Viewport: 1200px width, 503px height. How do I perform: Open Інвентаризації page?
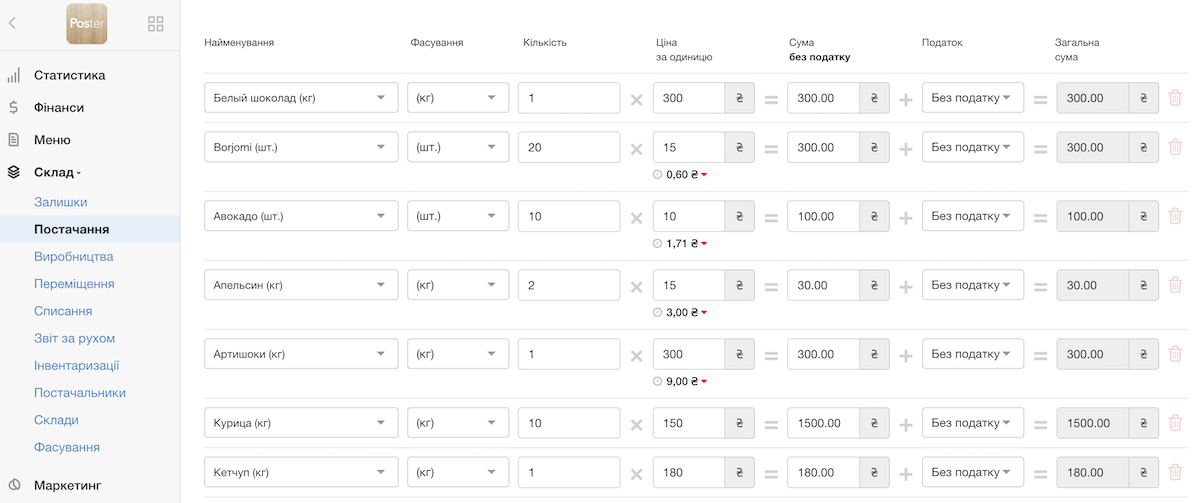pos(77,365)
